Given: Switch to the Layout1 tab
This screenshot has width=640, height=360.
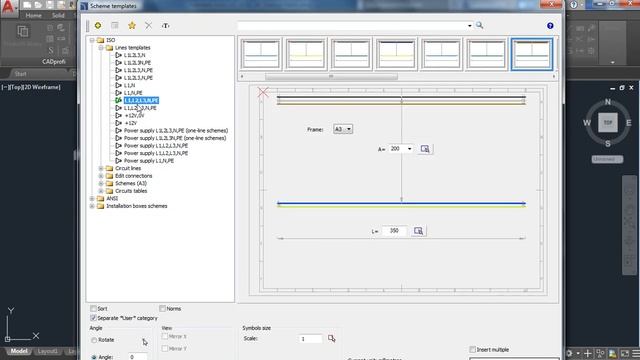Looking at the screenshot, I should pyautogui.click(x=48, y=351).
